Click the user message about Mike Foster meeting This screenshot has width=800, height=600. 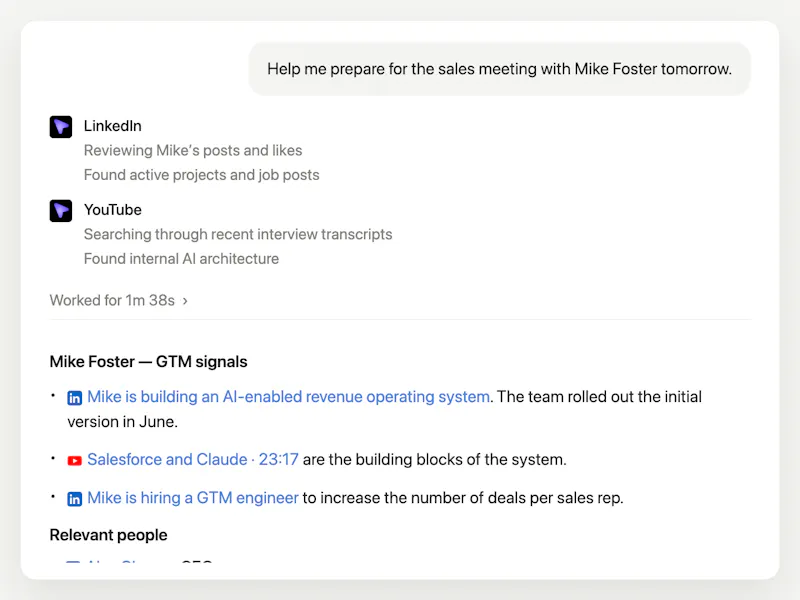click(499, 69)
